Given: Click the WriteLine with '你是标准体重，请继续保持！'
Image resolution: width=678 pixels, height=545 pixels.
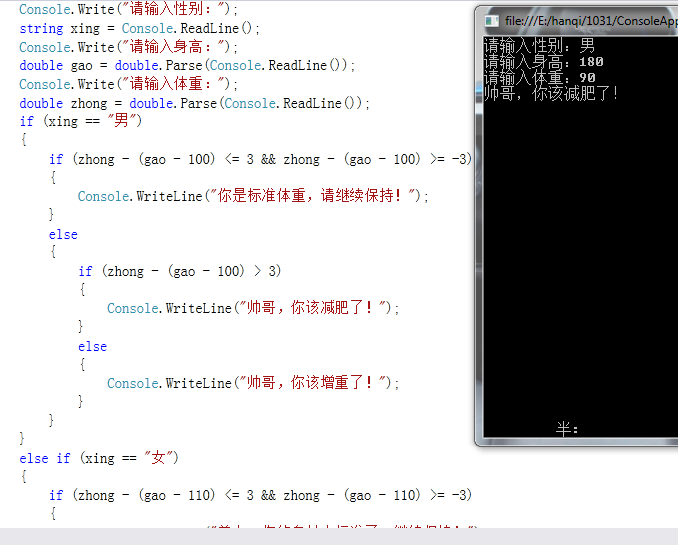Looking at the screenshot, I should [x=253, y=196].
